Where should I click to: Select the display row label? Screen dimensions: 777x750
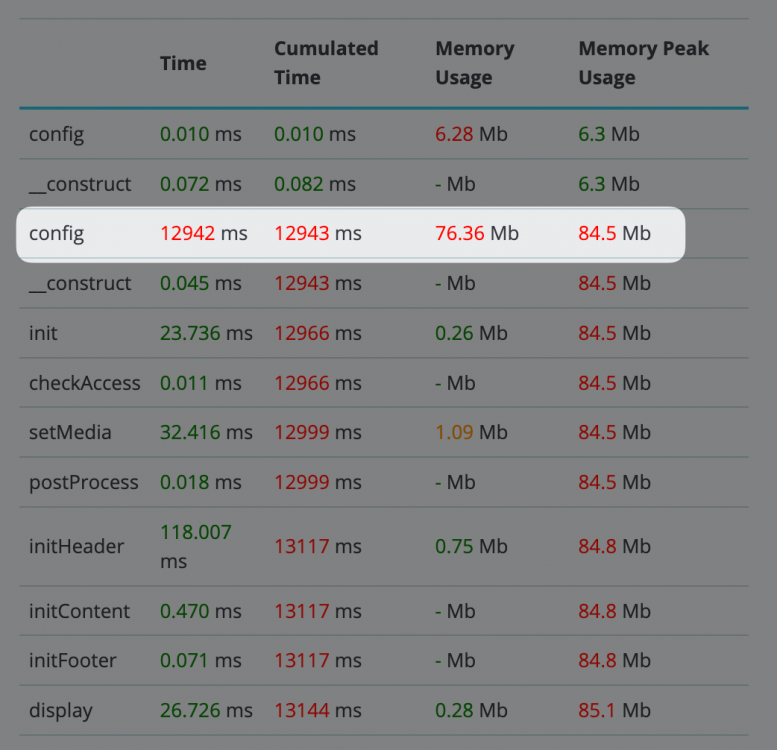click(60, 711)
